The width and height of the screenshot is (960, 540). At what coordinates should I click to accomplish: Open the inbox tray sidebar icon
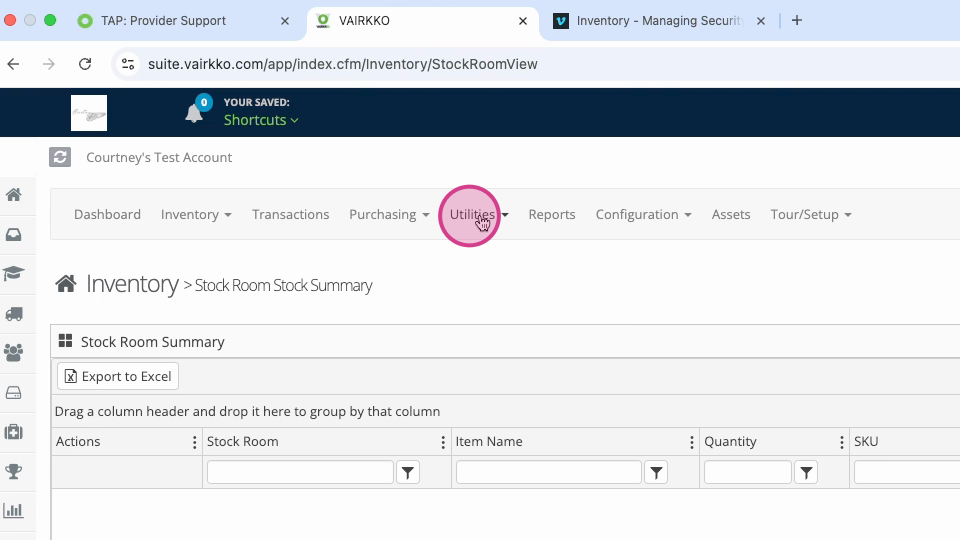(13, 234)
